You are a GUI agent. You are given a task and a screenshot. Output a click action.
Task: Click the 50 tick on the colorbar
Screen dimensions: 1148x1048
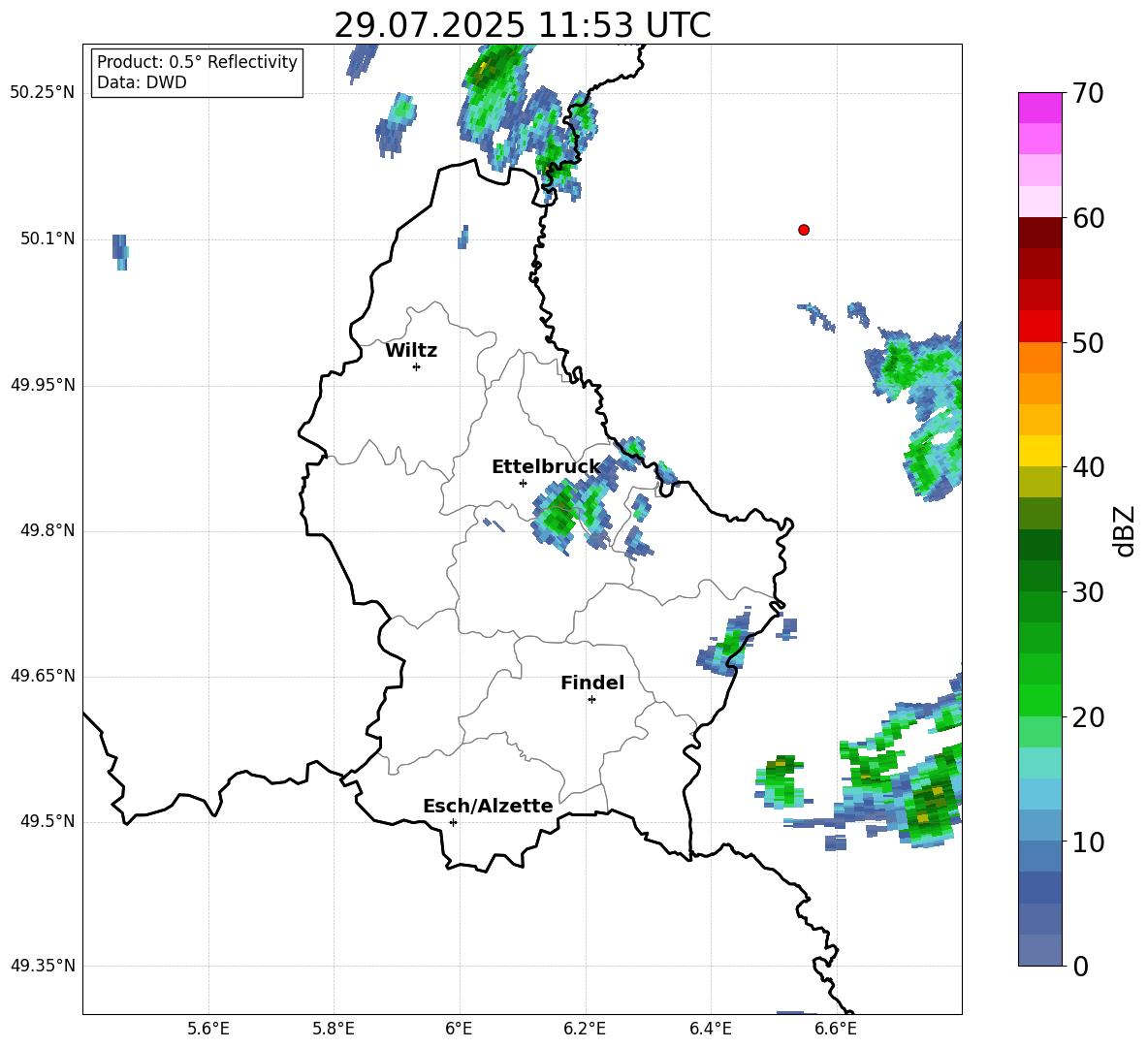(1087, 342)
